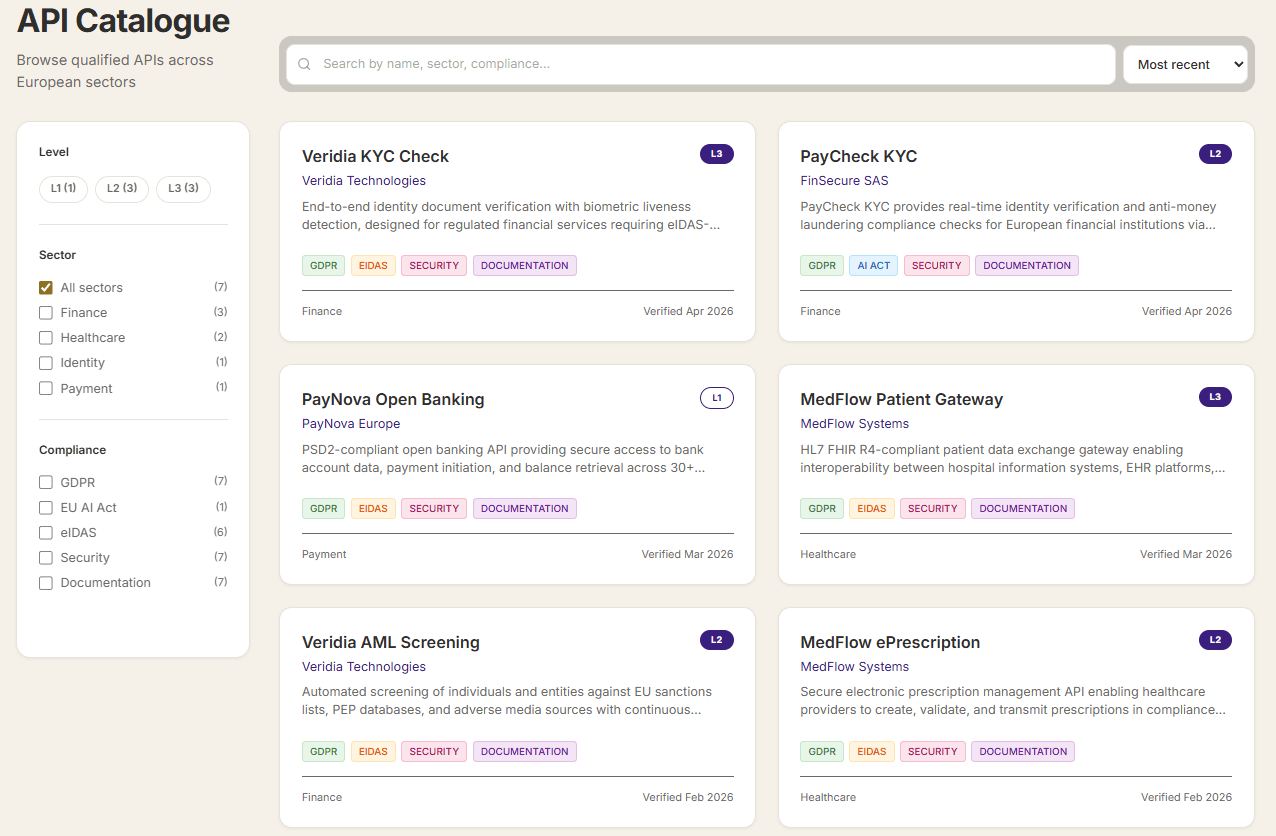Screen dimensions: 1276x836
Task: Enable the eIDAS compliance filter
Action: [45, 532]
